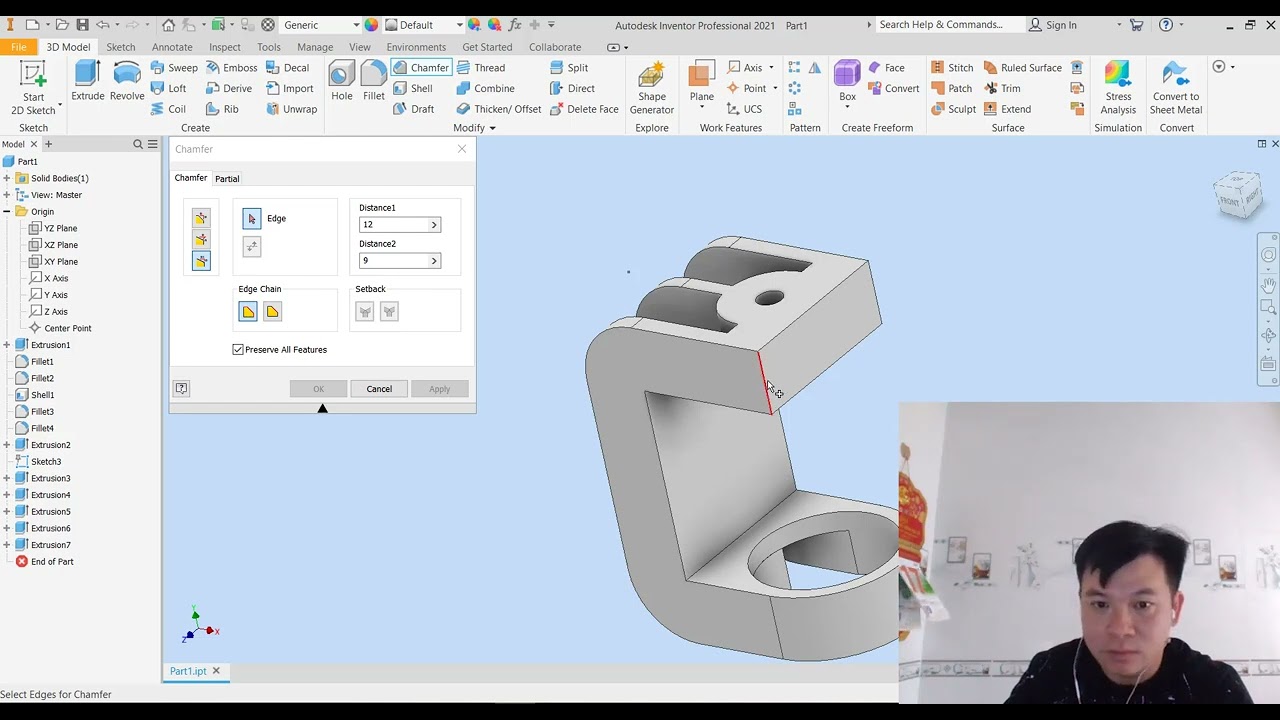Viewport: 1280px width, 720px height.
Task: Switch to the Sketch tab
Action: (120, 47)
